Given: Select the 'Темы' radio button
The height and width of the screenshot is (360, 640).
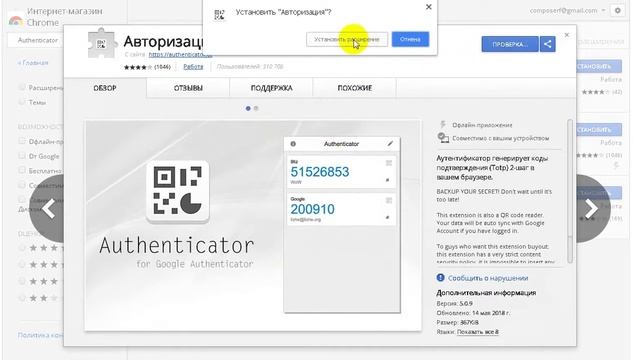Looking at the screenshot, I should tap(22, 102).
